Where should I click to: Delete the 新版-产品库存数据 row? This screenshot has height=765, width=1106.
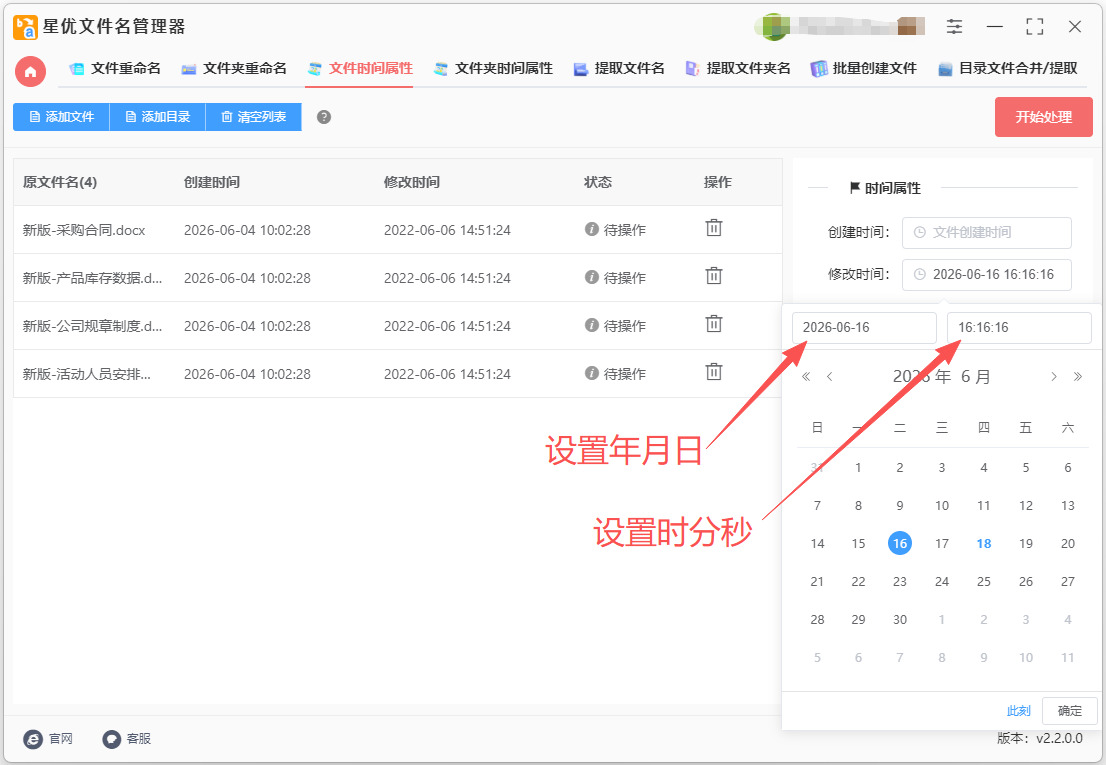[714, 276]
